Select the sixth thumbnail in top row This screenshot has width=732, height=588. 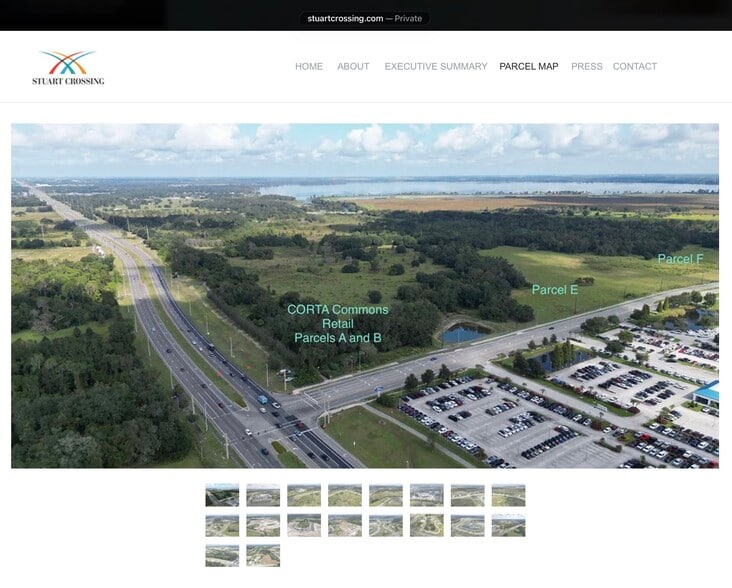pyautogui.click(x=426, y=495)
